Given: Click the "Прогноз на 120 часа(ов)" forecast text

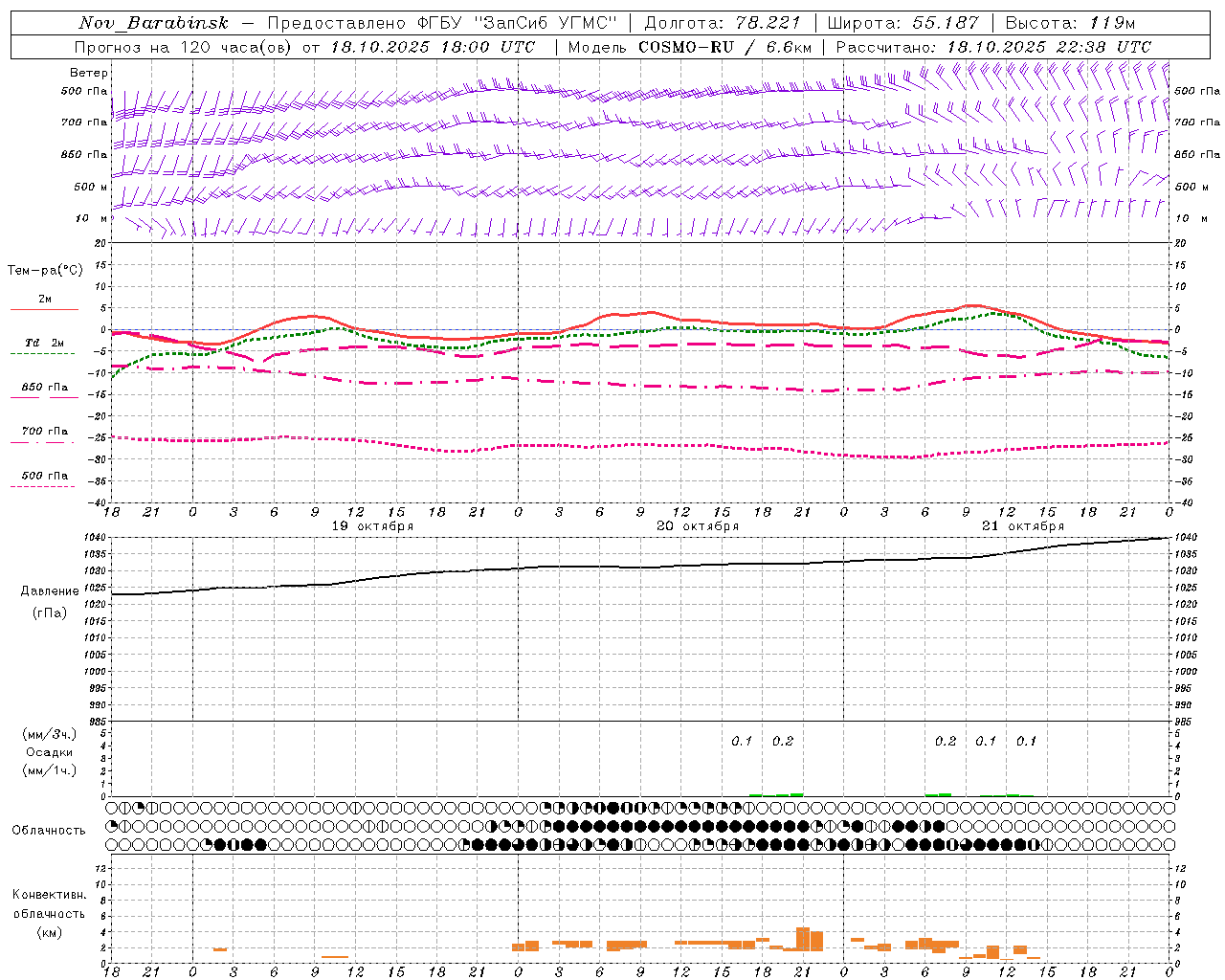Looking at the screenshot, I should (x=184, y=47).
